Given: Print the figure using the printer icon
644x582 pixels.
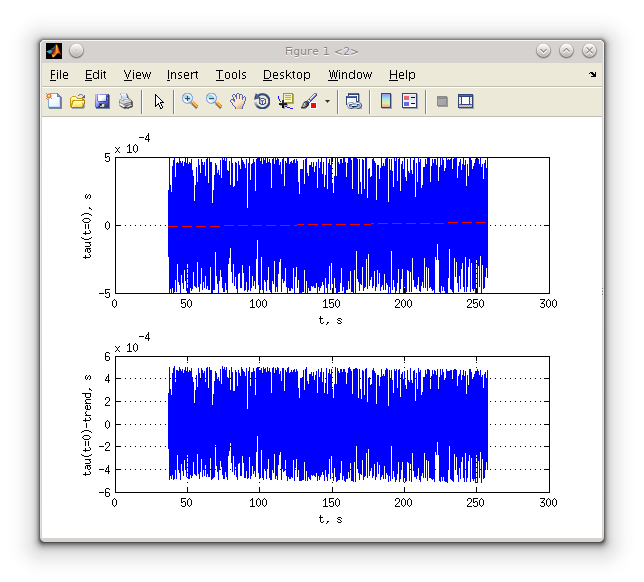Looking at the screenshot, I should pos(126,101).
